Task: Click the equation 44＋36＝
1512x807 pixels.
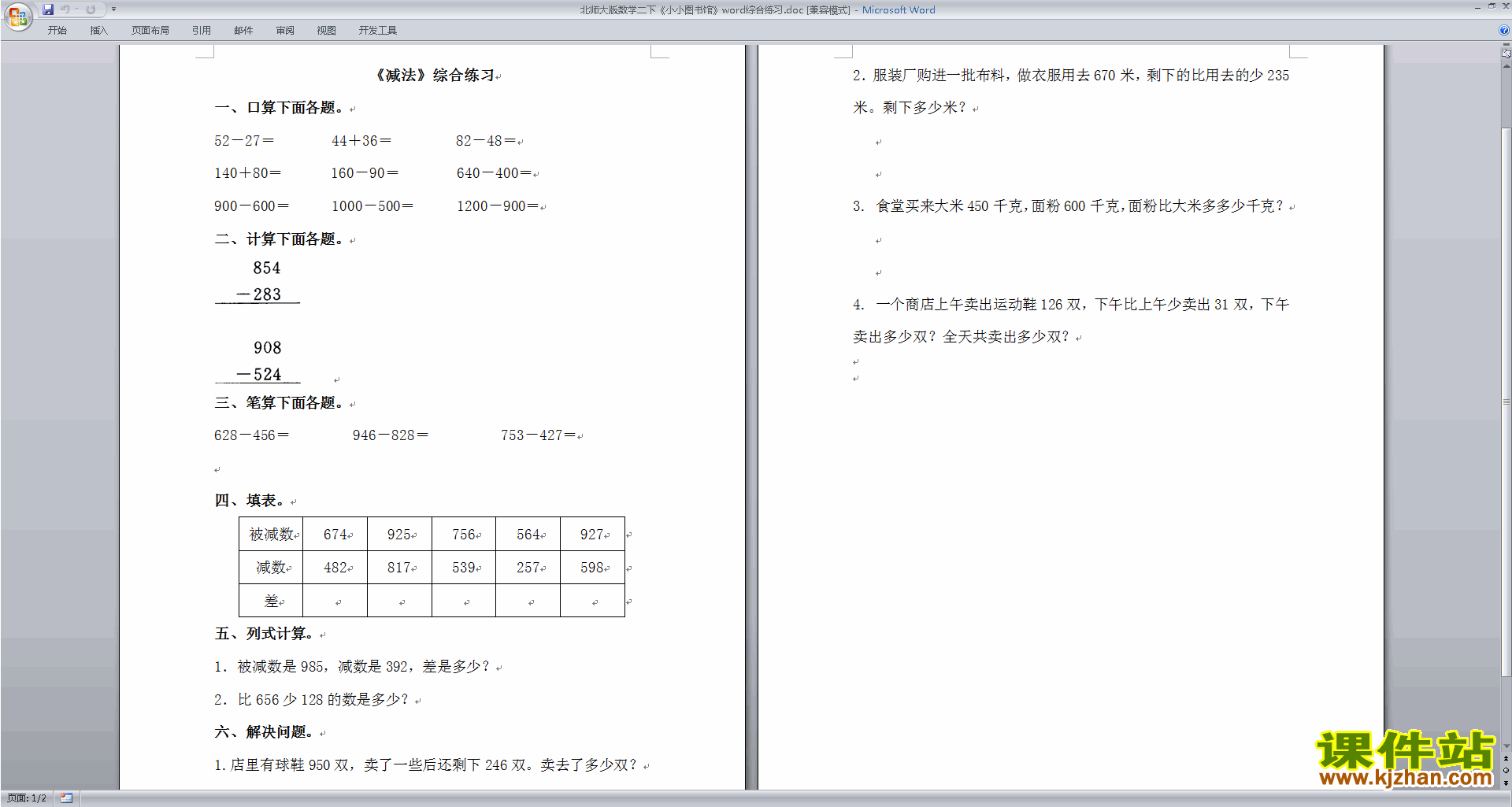Action: tap(361, 141)
